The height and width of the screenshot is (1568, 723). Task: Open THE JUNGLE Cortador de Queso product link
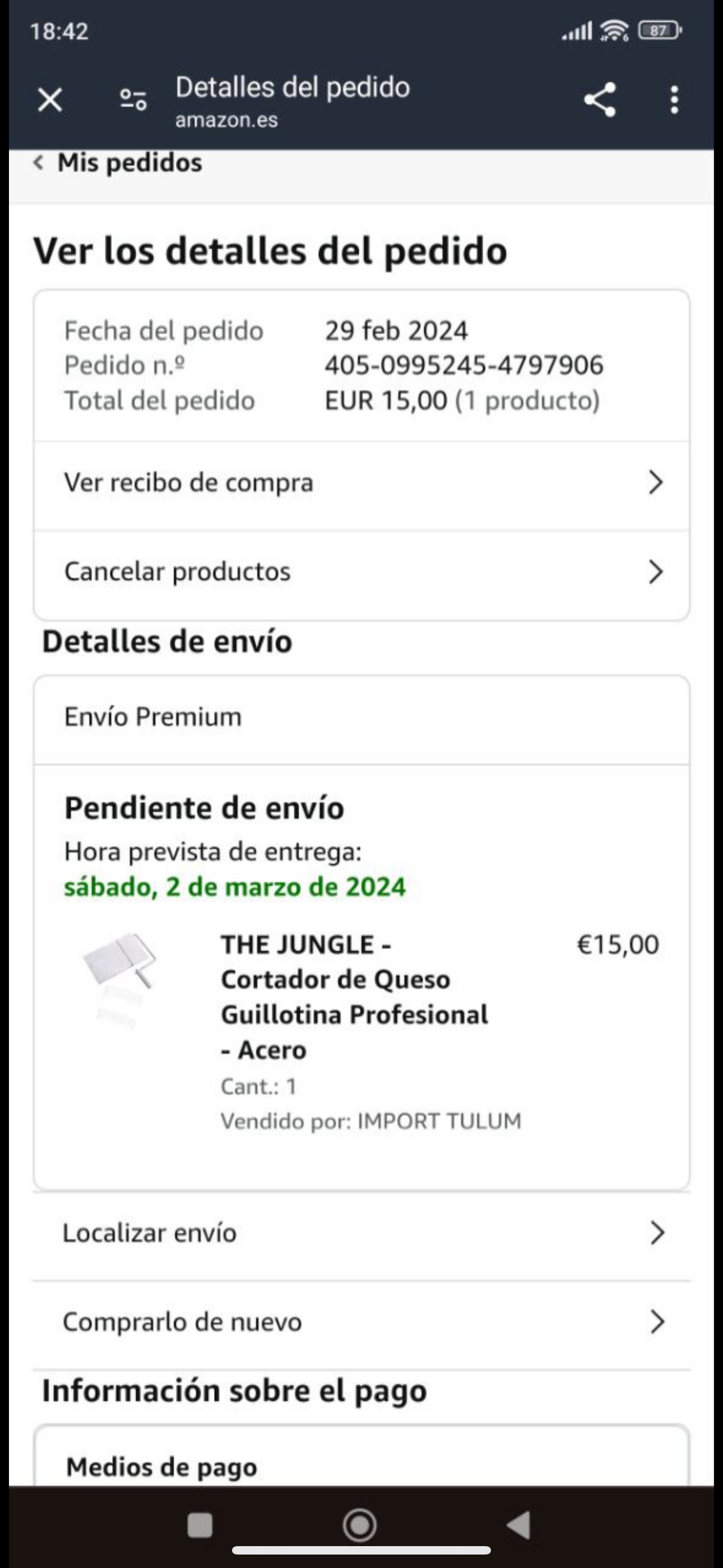(x=354, y=997)
